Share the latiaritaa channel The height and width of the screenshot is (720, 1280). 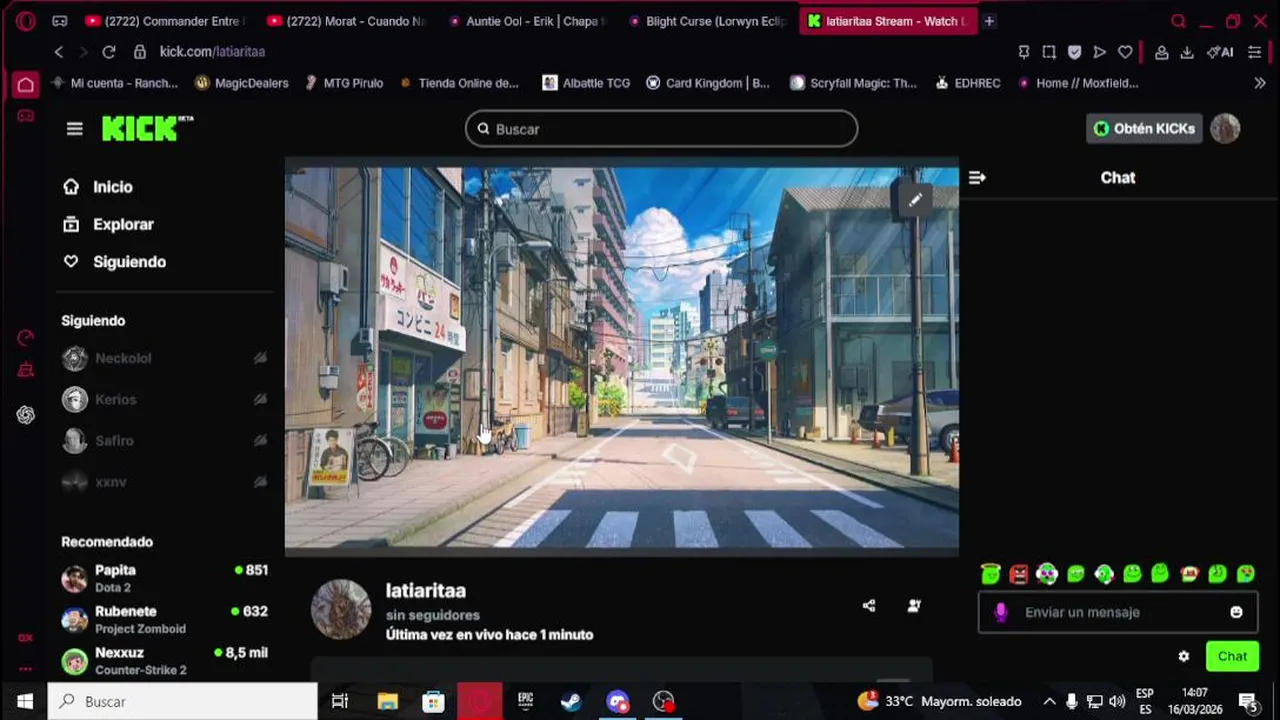coord(869,606)
